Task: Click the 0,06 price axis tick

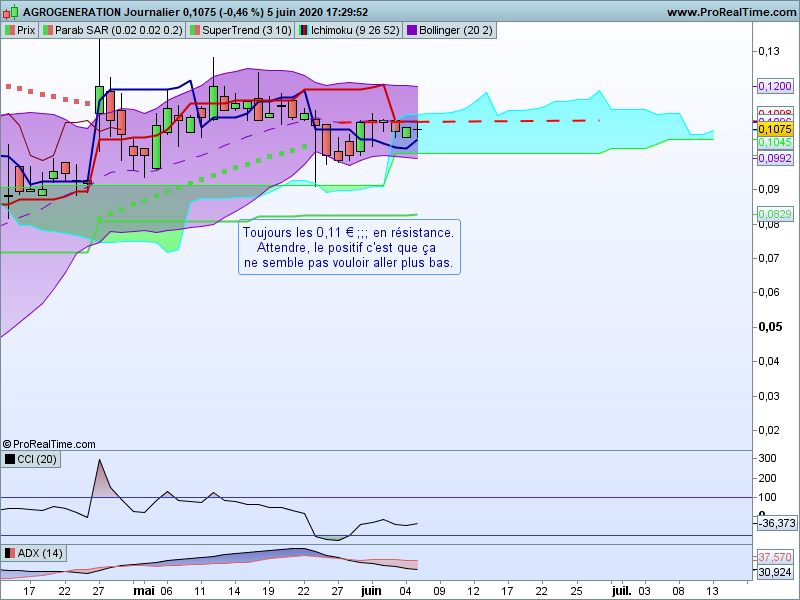Action: 769,292
